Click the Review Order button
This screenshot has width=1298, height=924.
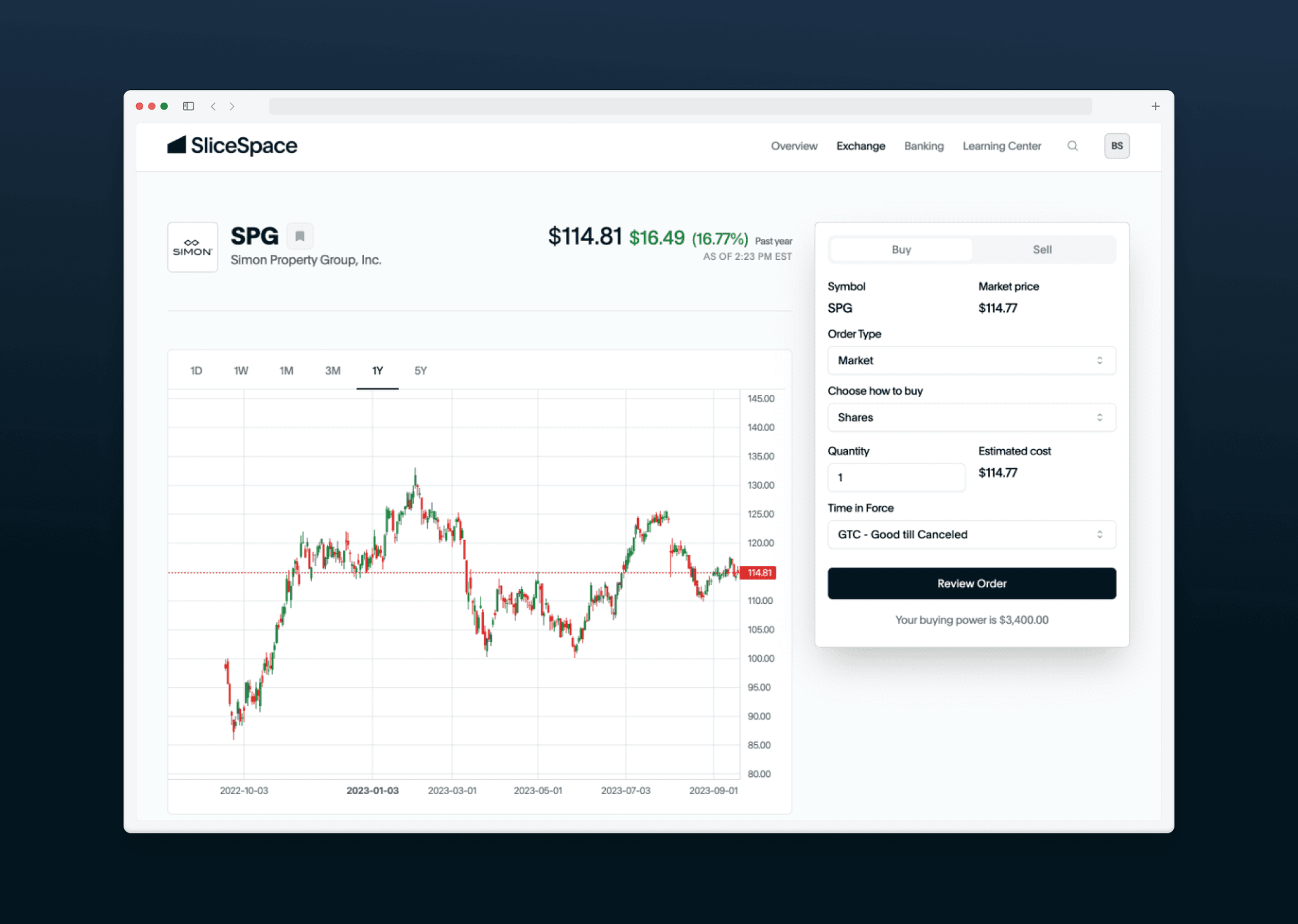tap(971, 582)
